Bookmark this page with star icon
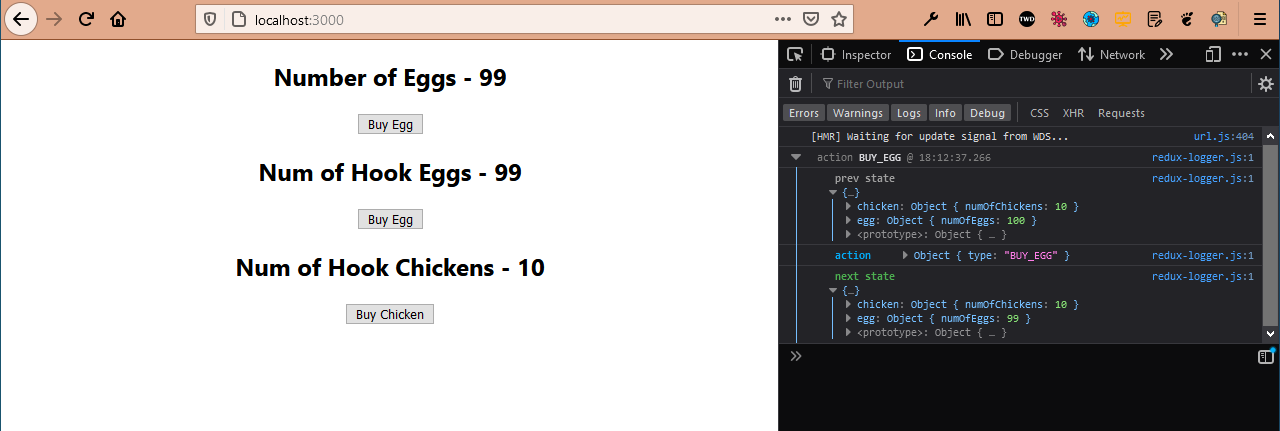Viewport: 1280px width, 431px height. tap(839, 19)
